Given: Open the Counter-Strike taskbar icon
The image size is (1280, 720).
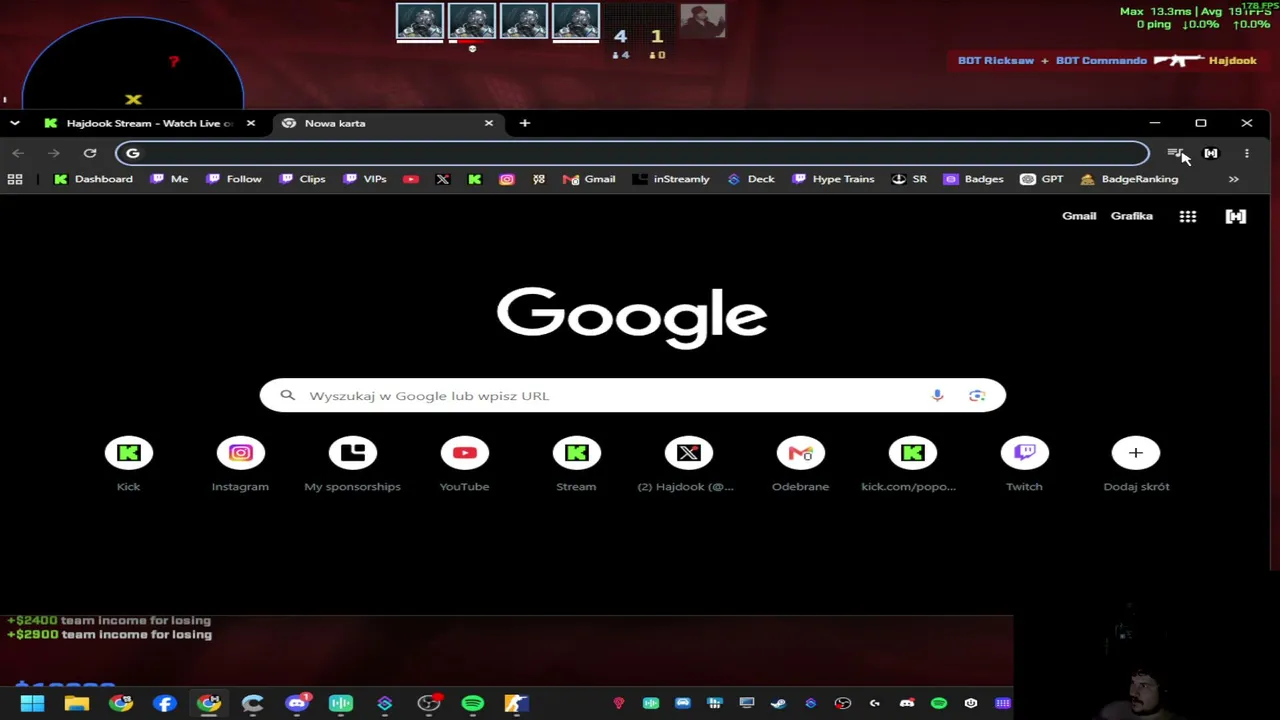Looking at the screenshot, I should coord(516,703).
